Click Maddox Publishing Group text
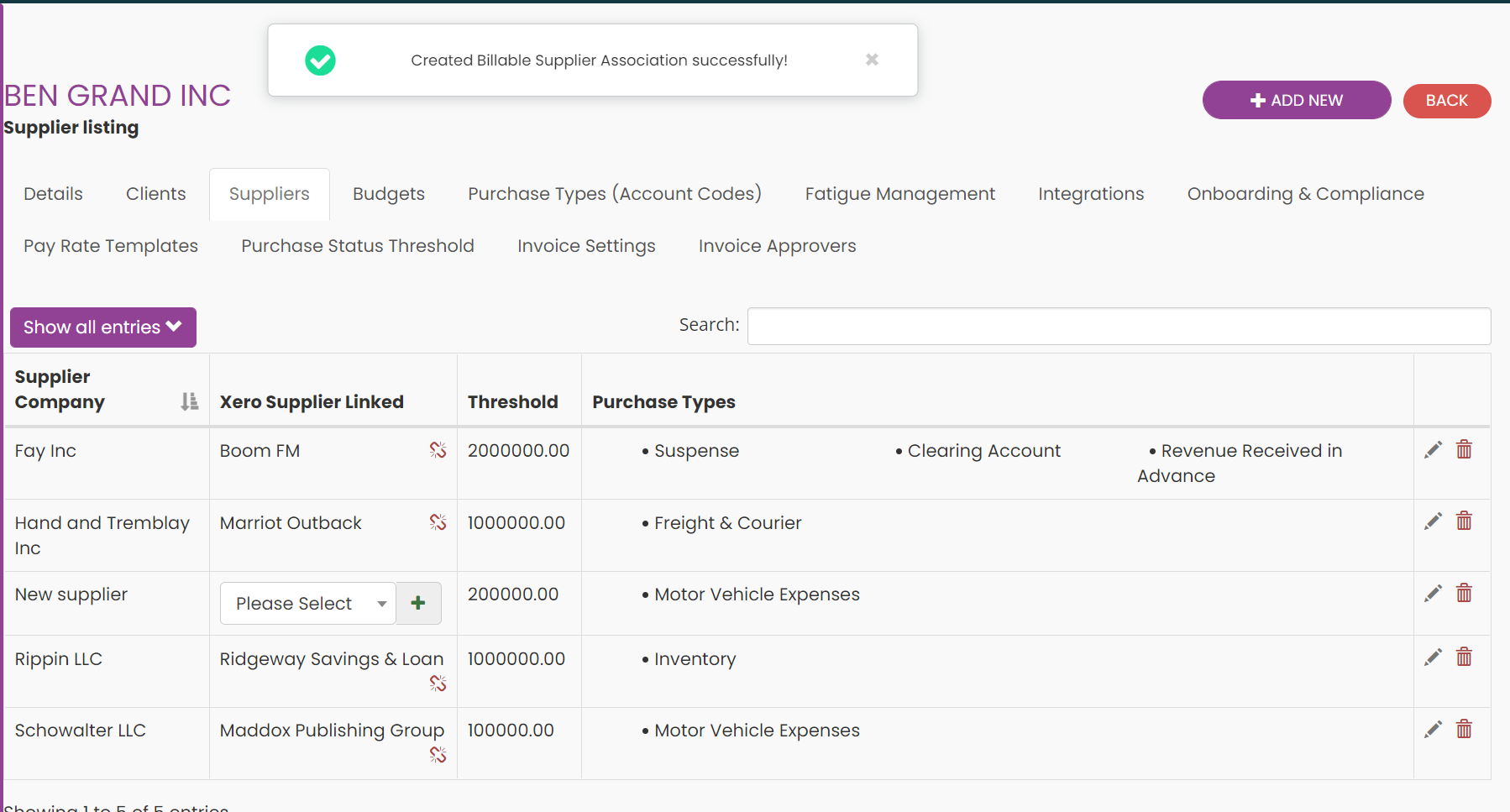Screen dimensions: 1510x812 pyautogui.click(x=332, y=731)
